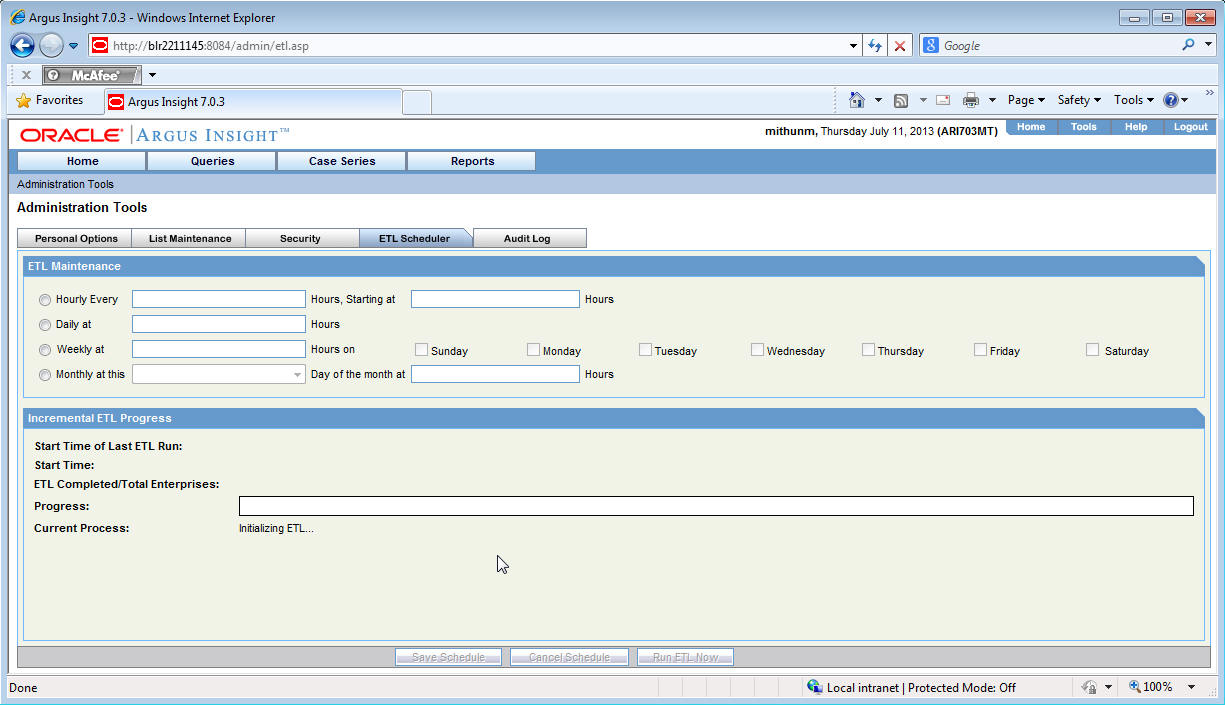Viewport: 1225px width, 705px height.
Task: Switch to the Audit Log tab
Action: click(528, 238)
